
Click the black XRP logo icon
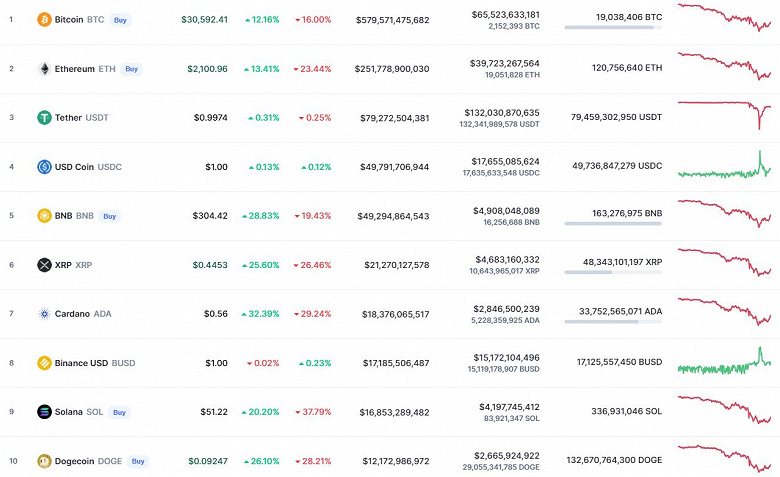(x=44, y=265)
